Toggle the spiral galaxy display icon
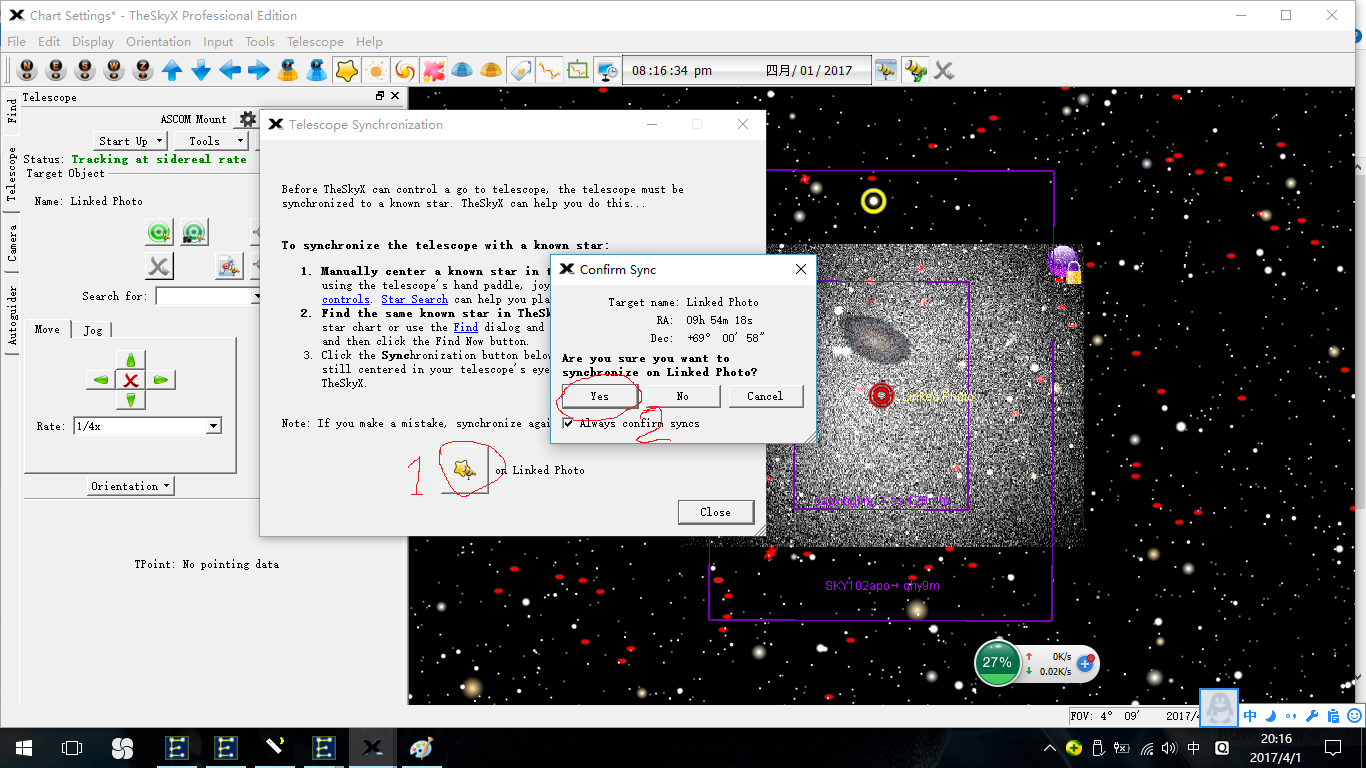Image resolution: width=1366 pixels, height=768 pixels. pyautogui.click(x=404, y=70)
